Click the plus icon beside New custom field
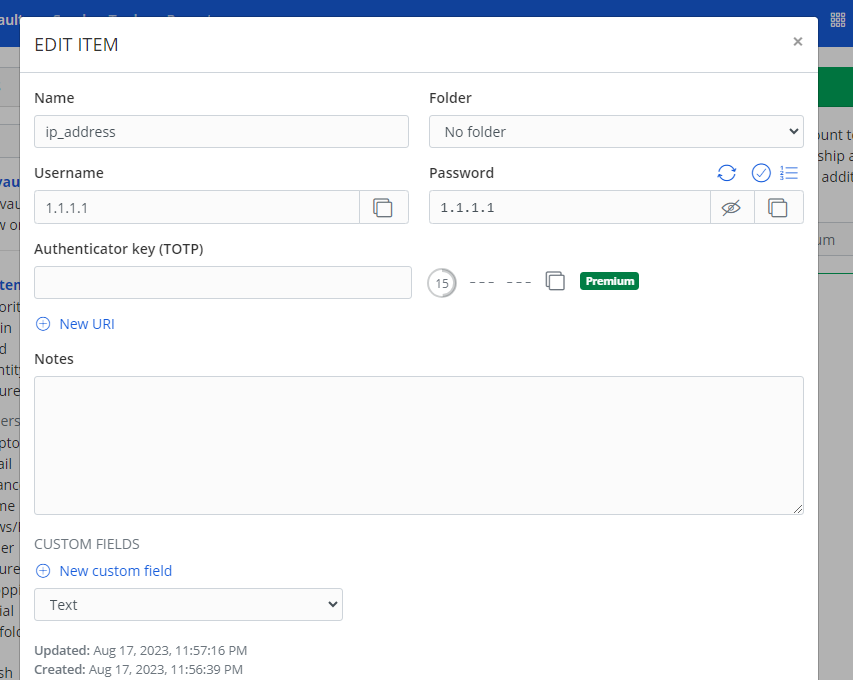The width and height of the screenshot is (853, 680). click(42, 570)
